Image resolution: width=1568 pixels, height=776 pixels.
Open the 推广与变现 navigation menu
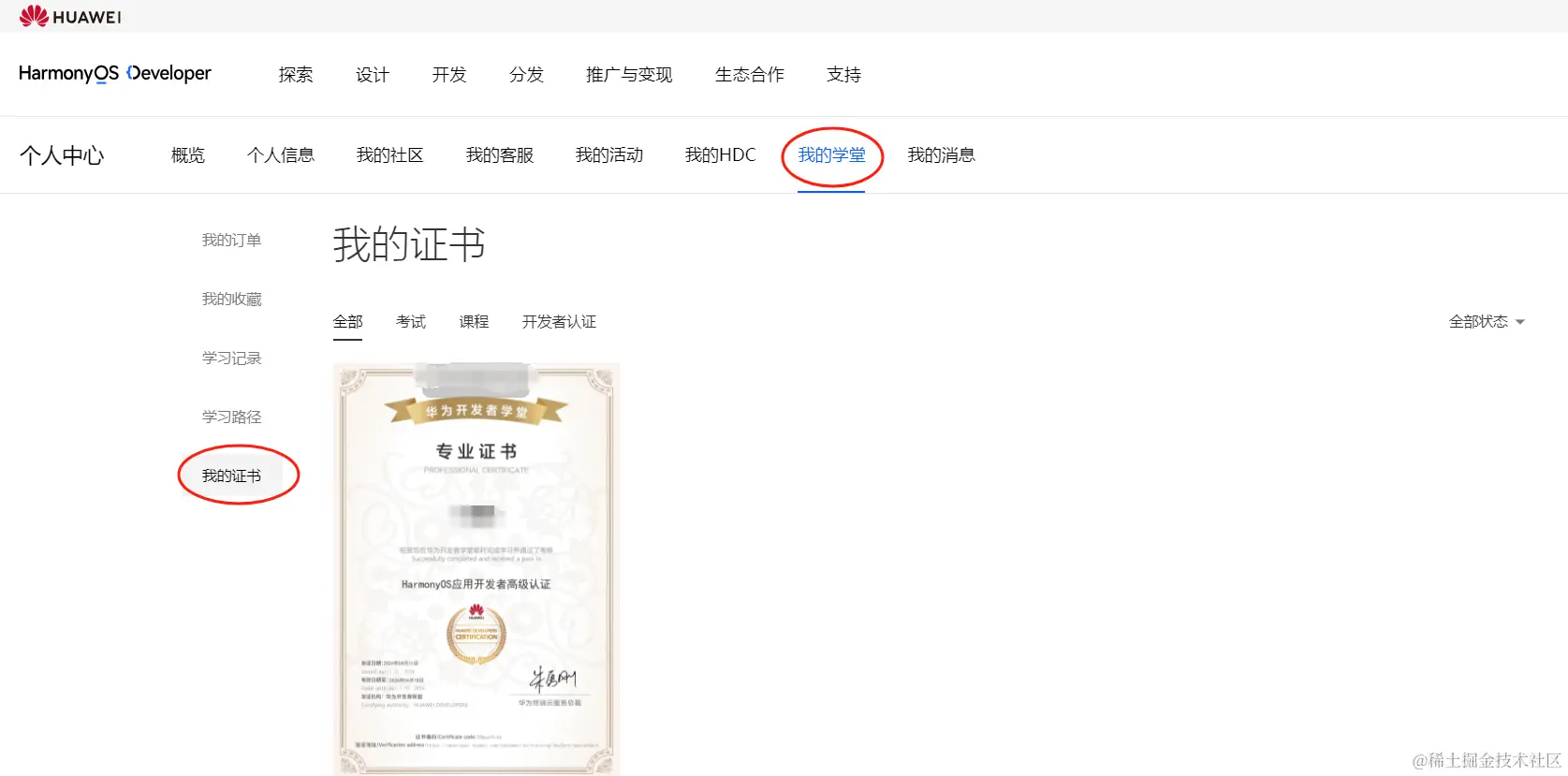pos(629,74)
